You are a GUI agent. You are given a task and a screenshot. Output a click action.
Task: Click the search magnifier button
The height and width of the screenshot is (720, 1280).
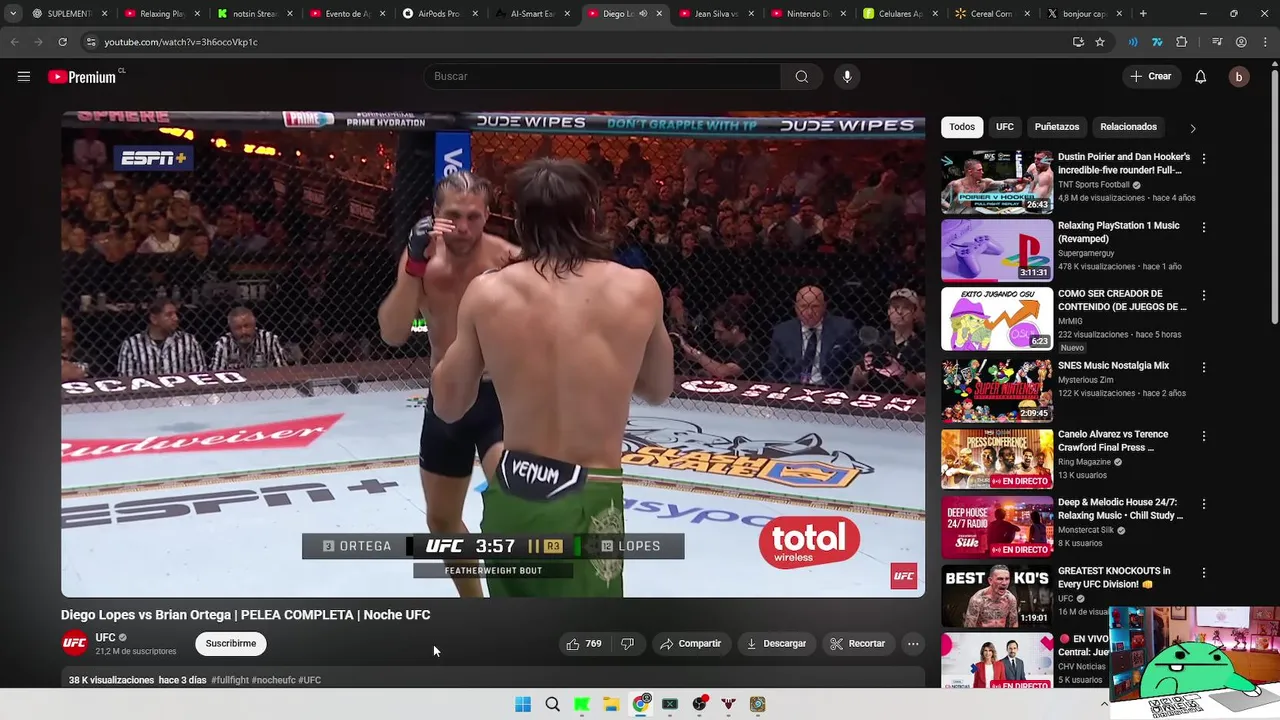point(801,77)
